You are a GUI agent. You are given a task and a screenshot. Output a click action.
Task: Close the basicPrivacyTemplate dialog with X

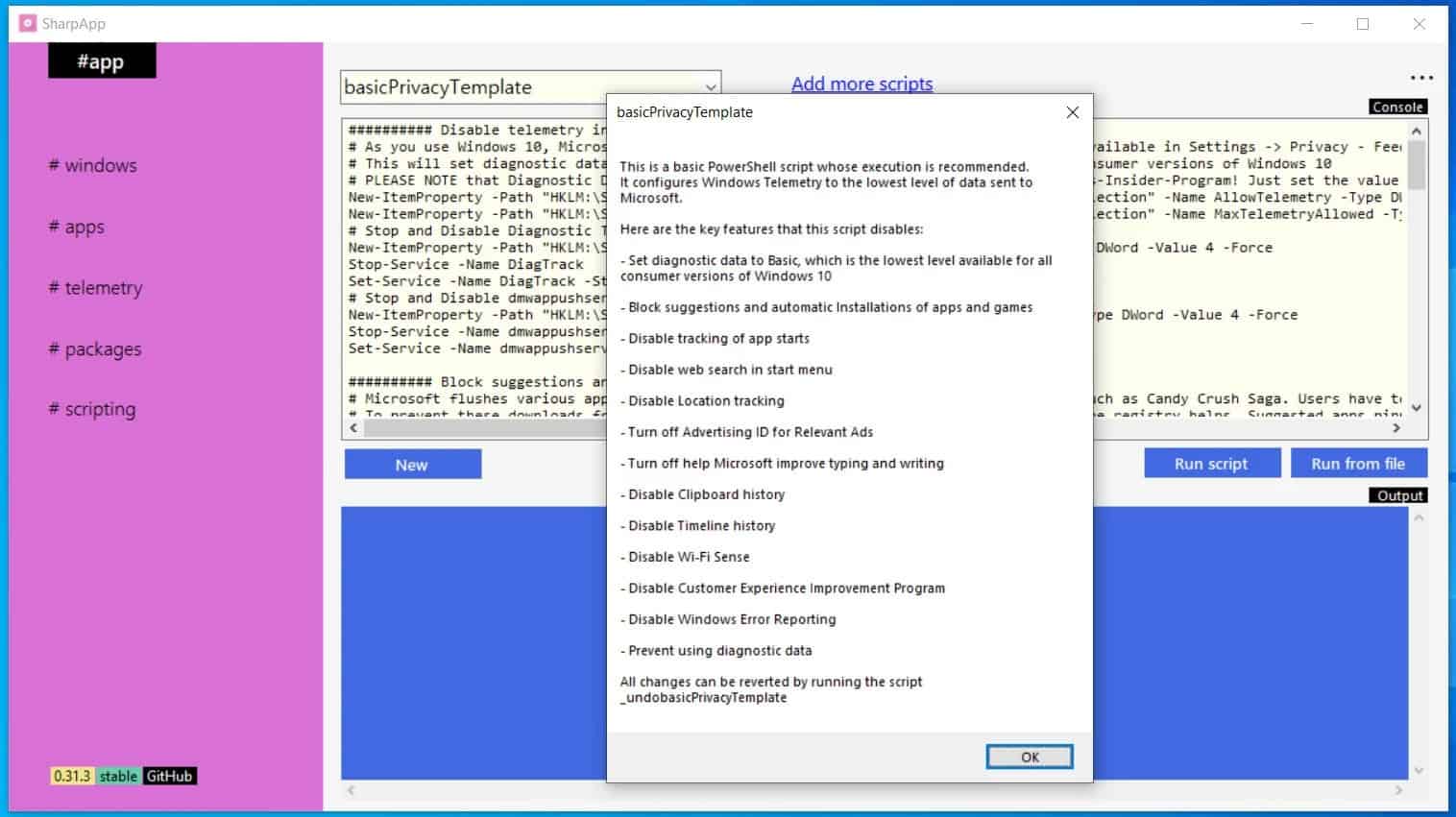click(1073, 112)
